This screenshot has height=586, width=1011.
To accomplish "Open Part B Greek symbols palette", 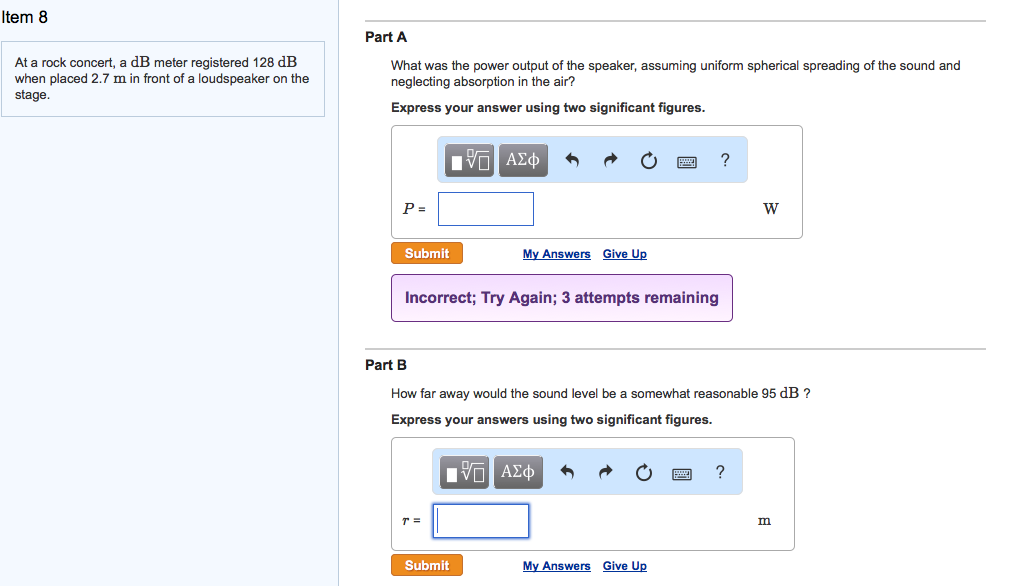I will pos(518,472).
